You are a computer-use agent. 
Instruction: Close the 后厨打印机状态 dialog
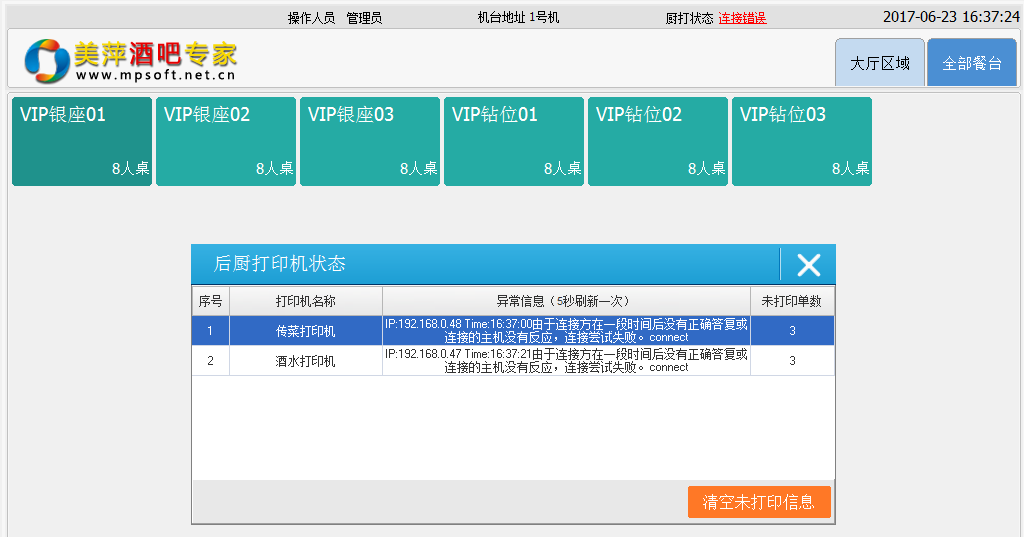pos(808,264)
